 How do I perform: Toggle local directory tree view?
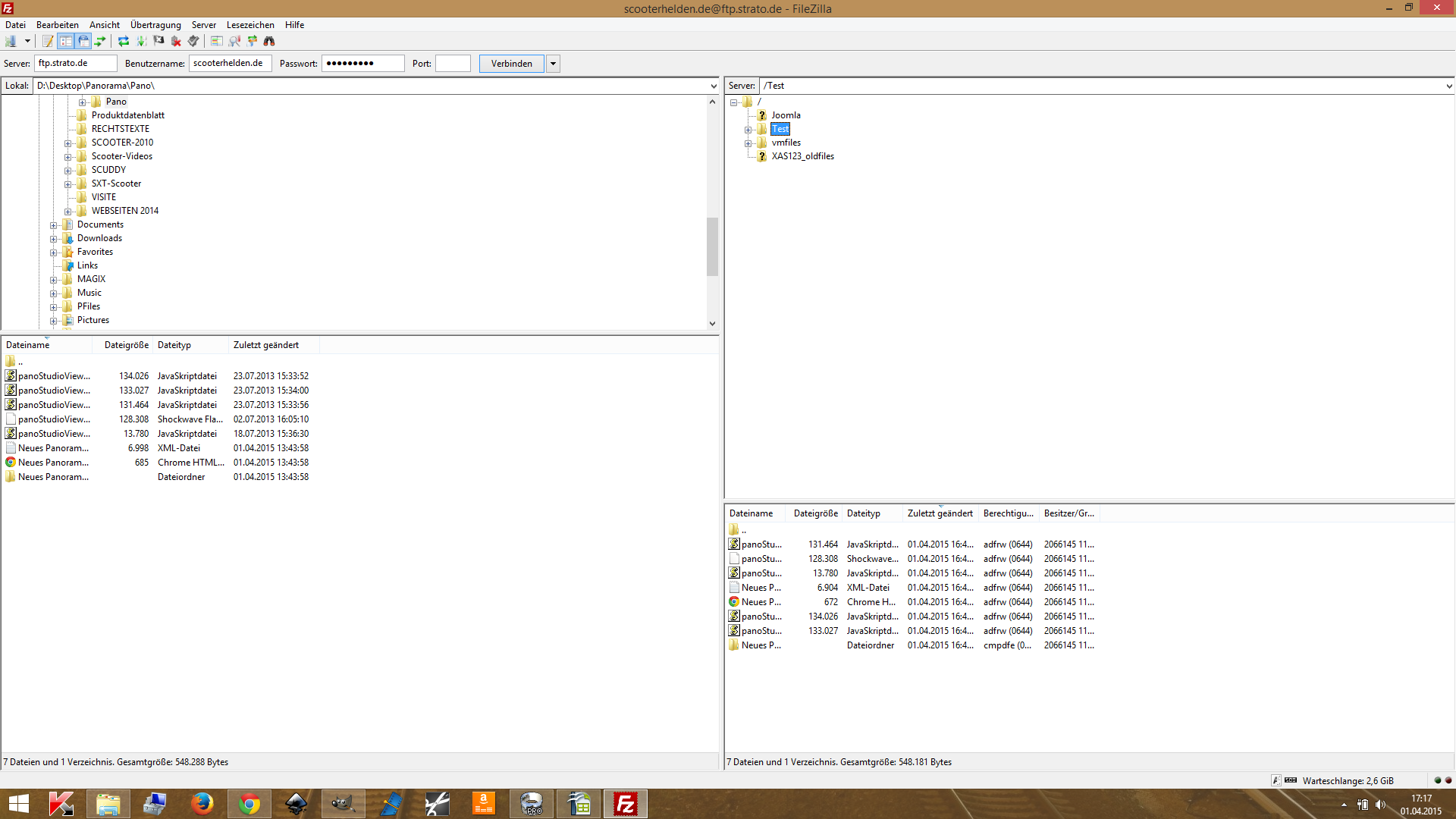[66, 41]
